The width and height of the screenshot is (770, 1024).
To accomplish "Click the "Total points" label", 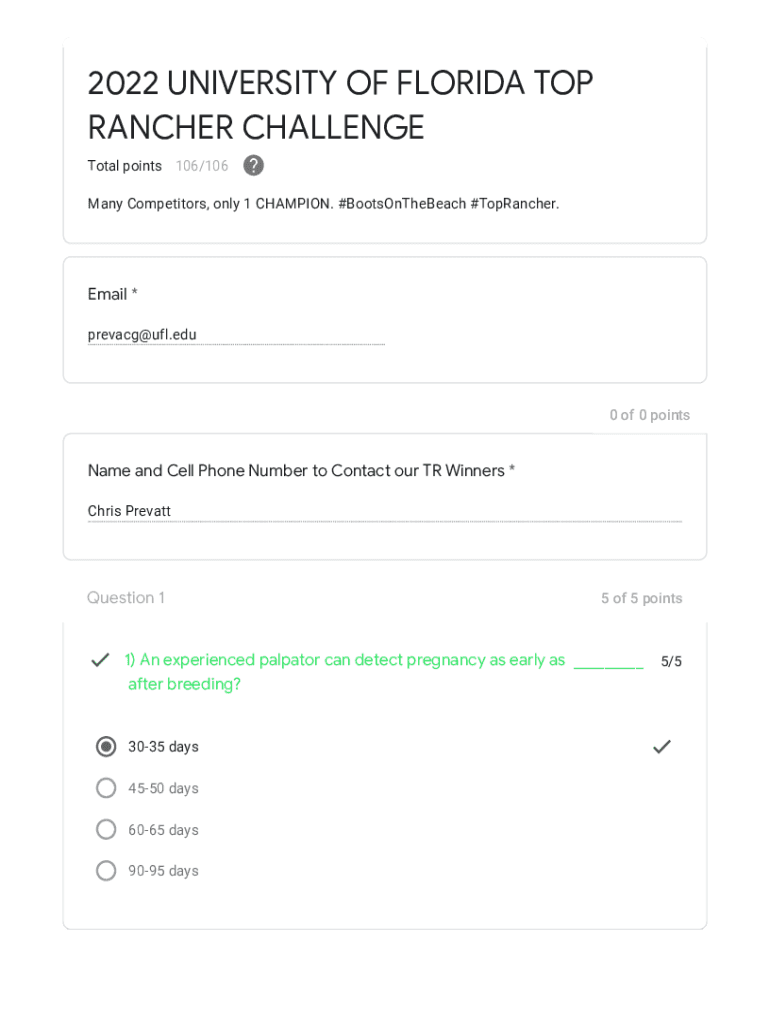I will (125, 166).
